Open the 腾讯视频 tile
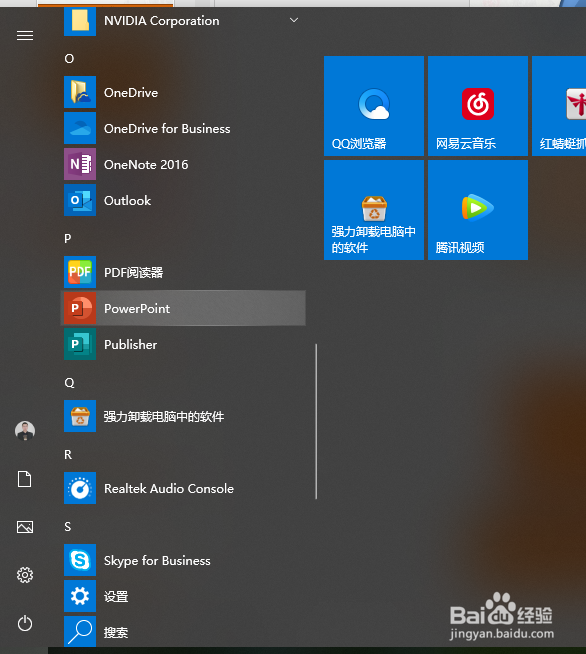Screen dimensions: 586x654 click(x=478, y=210)
